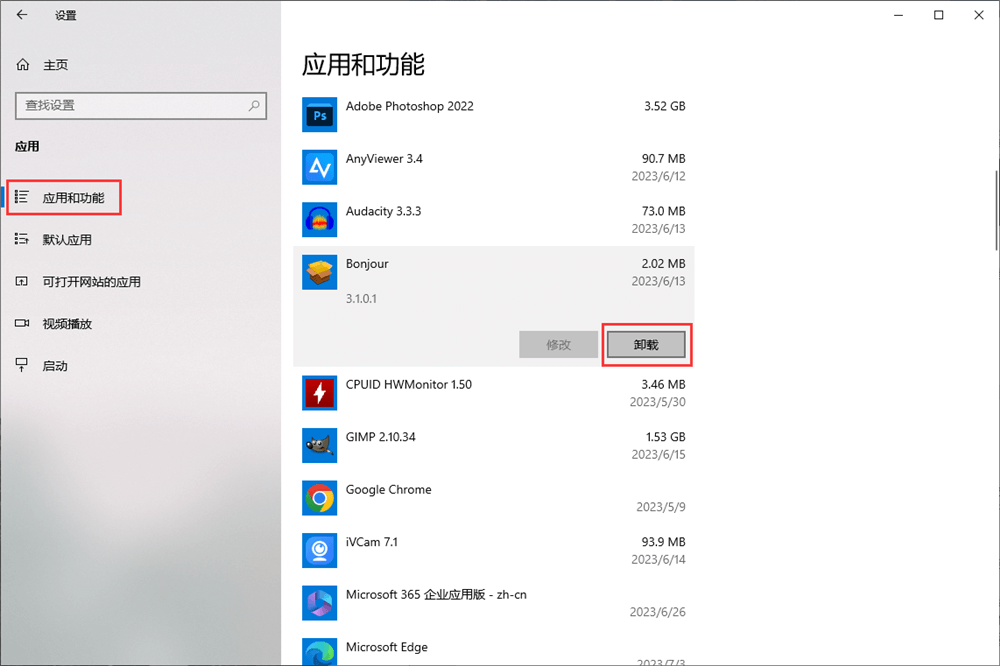
Task: Click the Microsoft 365 app icon
Action: 320,603
